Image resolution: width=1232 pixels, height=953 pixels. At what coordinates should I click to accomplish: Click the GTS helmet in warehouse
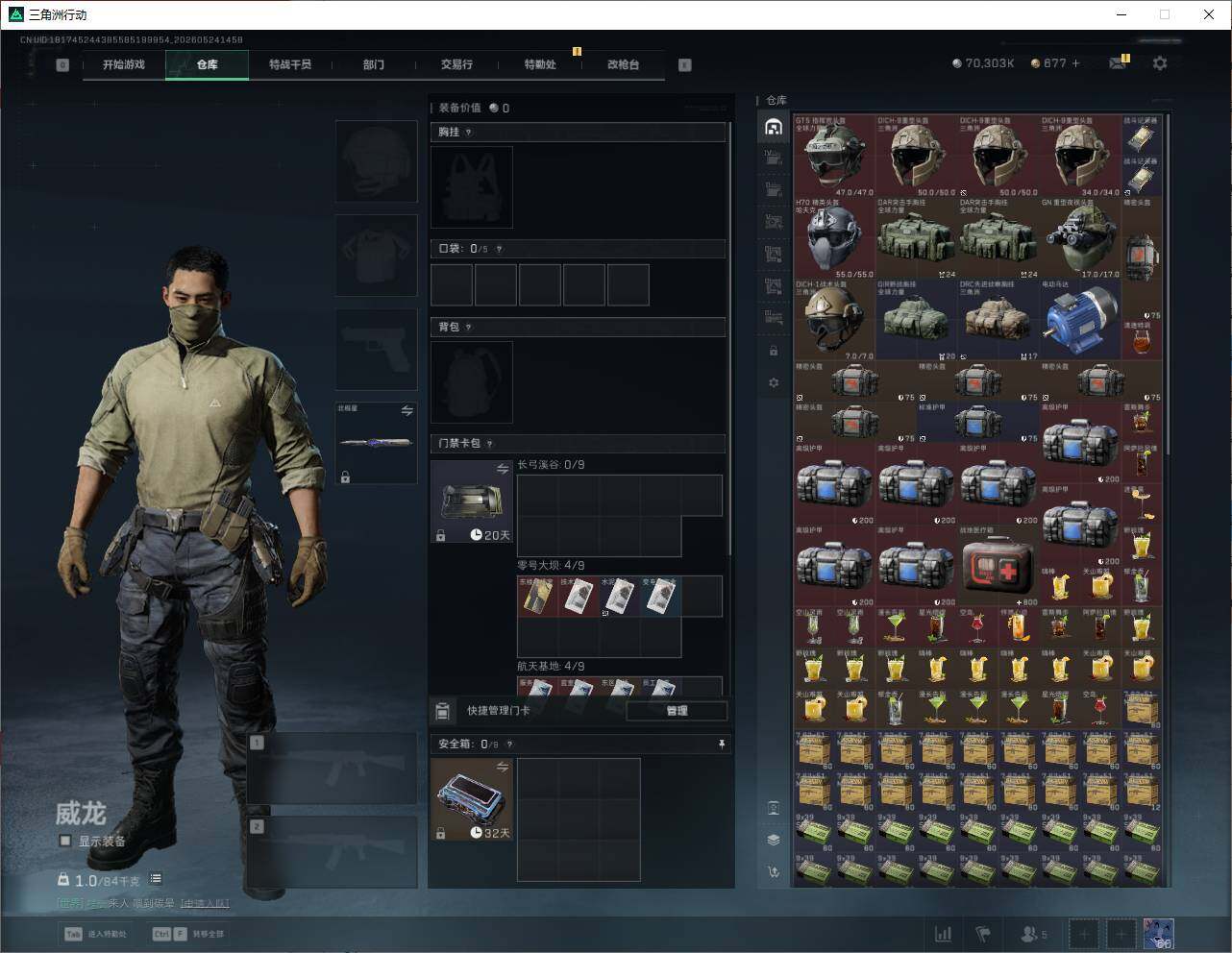(834, 157)
